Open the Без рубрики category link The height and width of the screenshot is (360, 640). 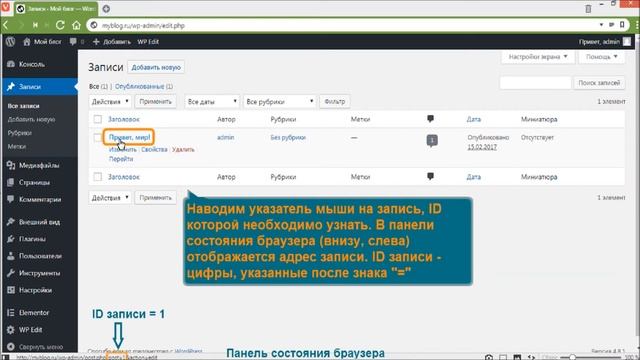coord(288,138)
